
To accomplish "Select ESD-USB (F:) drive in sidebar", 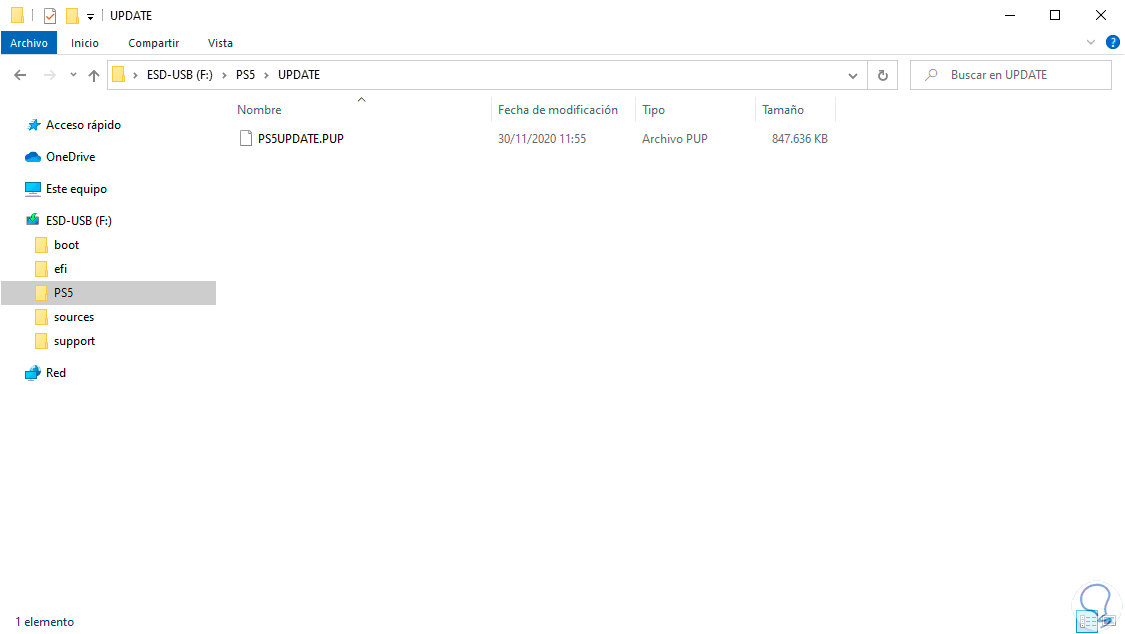I will (x=79, y=221).
